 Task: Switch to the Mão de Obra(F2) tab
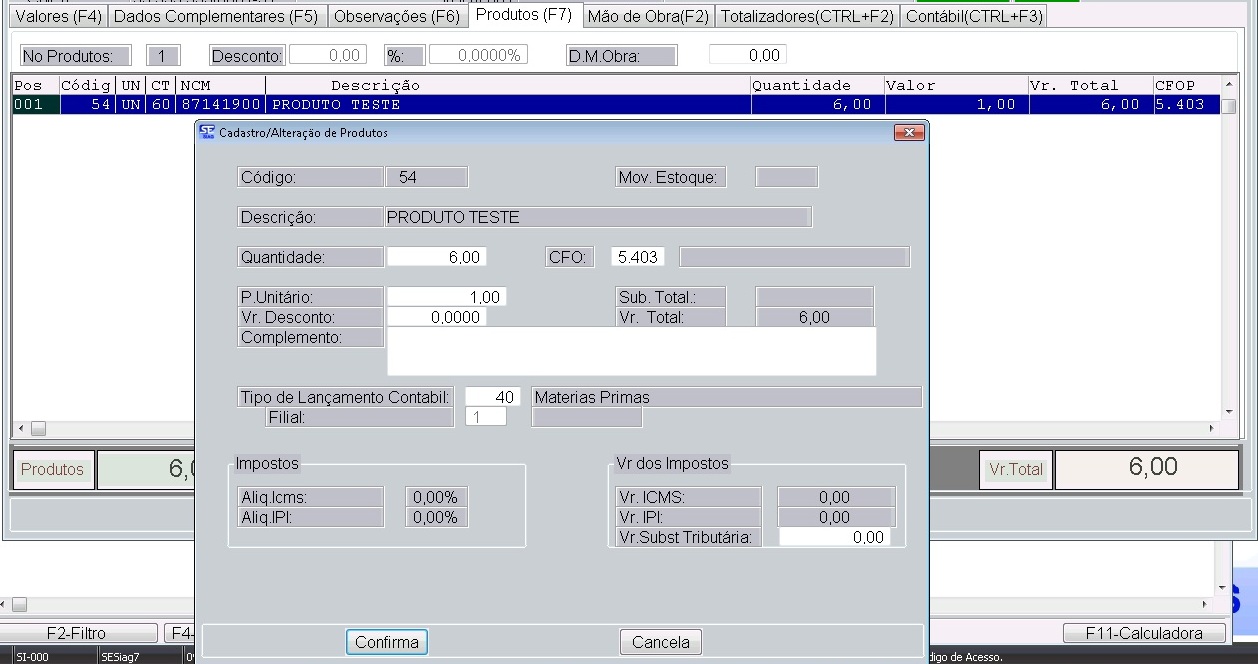pyautogui.click(x=648, y=16)
